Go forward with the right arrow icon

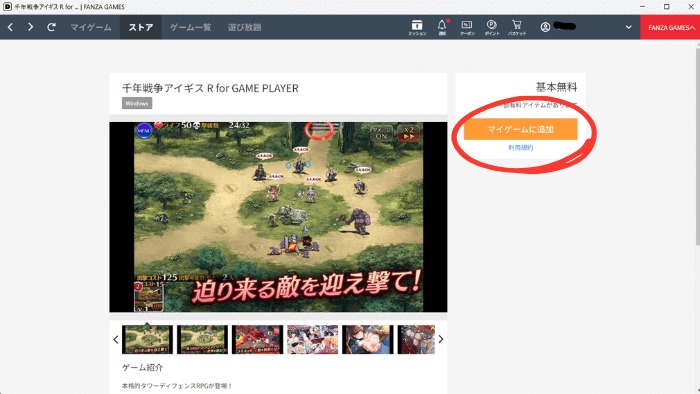click(30, 27)
